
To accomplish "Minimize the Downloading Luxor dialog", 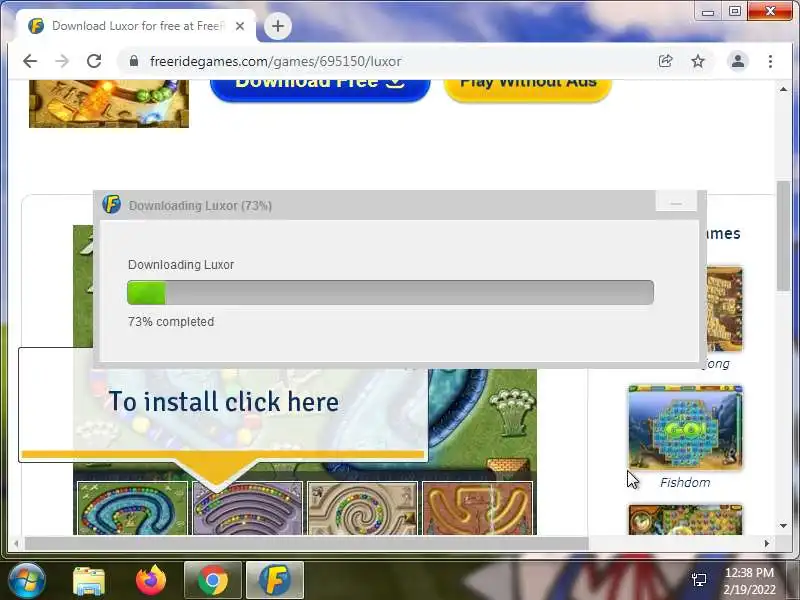I will [676, 203].
